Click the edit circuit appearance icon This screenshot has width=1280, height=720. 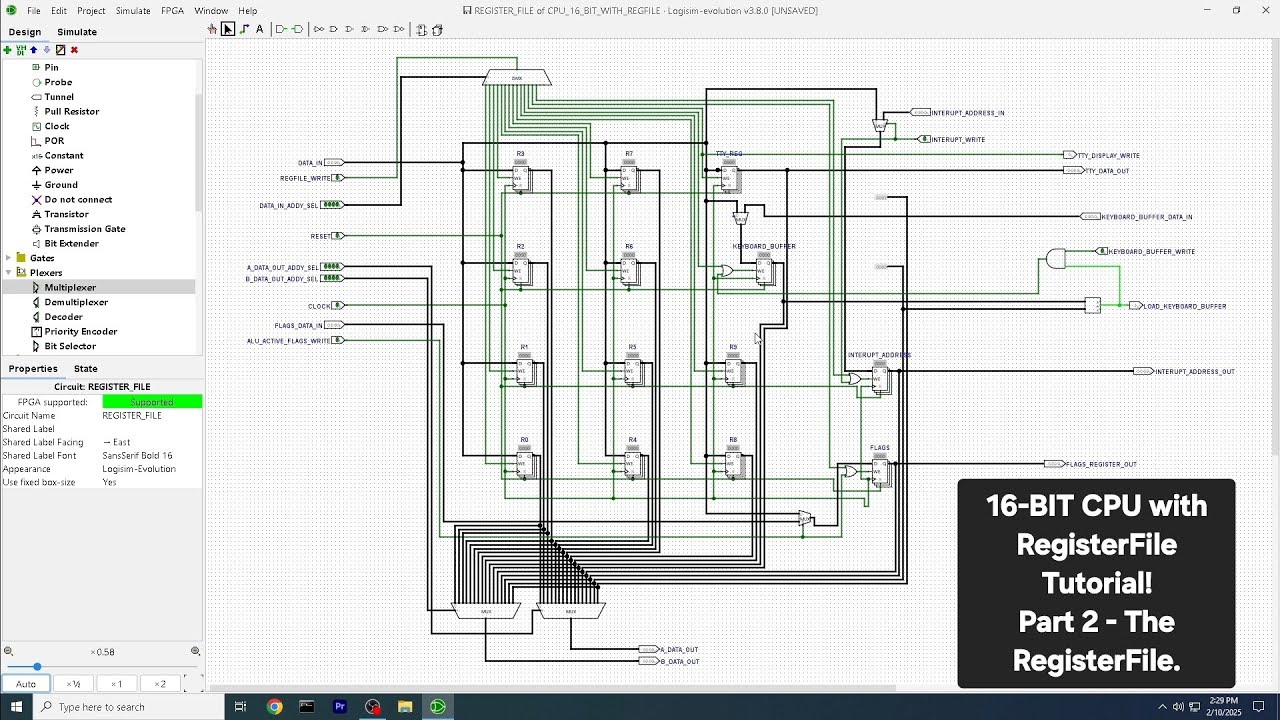pos(60,49)
